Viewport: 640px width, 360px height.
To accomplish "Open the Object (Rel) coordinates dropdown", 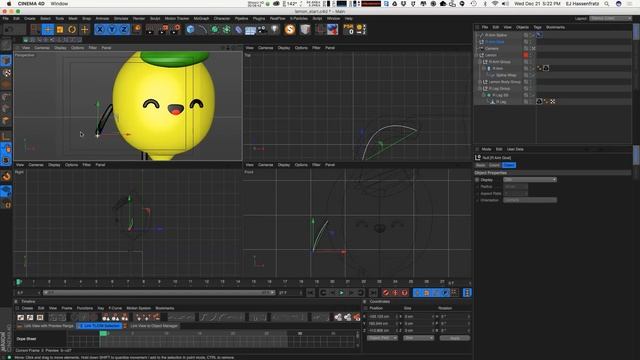I will click(382, 338).
